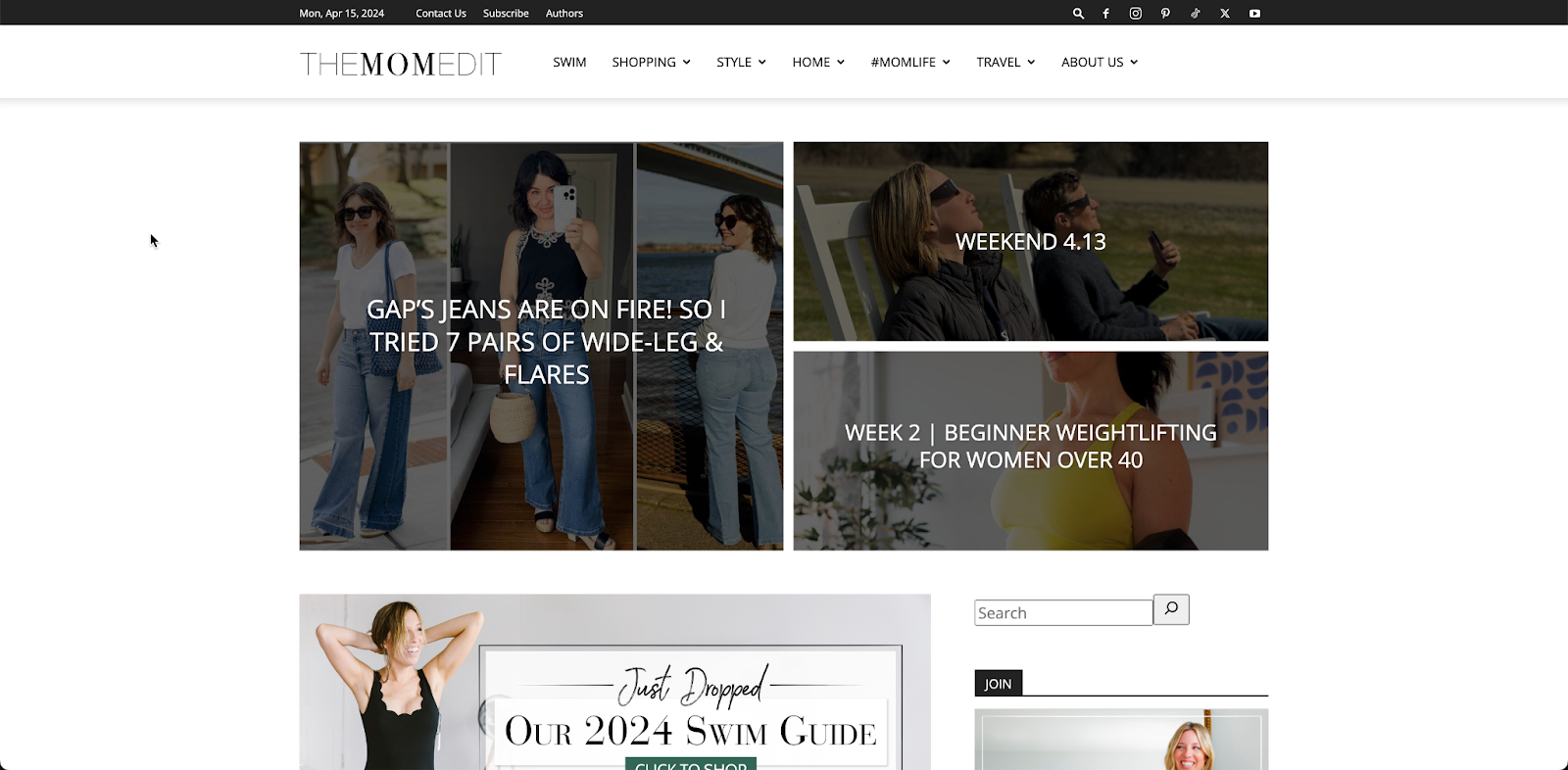Open the search icon in top bar

1078,14
